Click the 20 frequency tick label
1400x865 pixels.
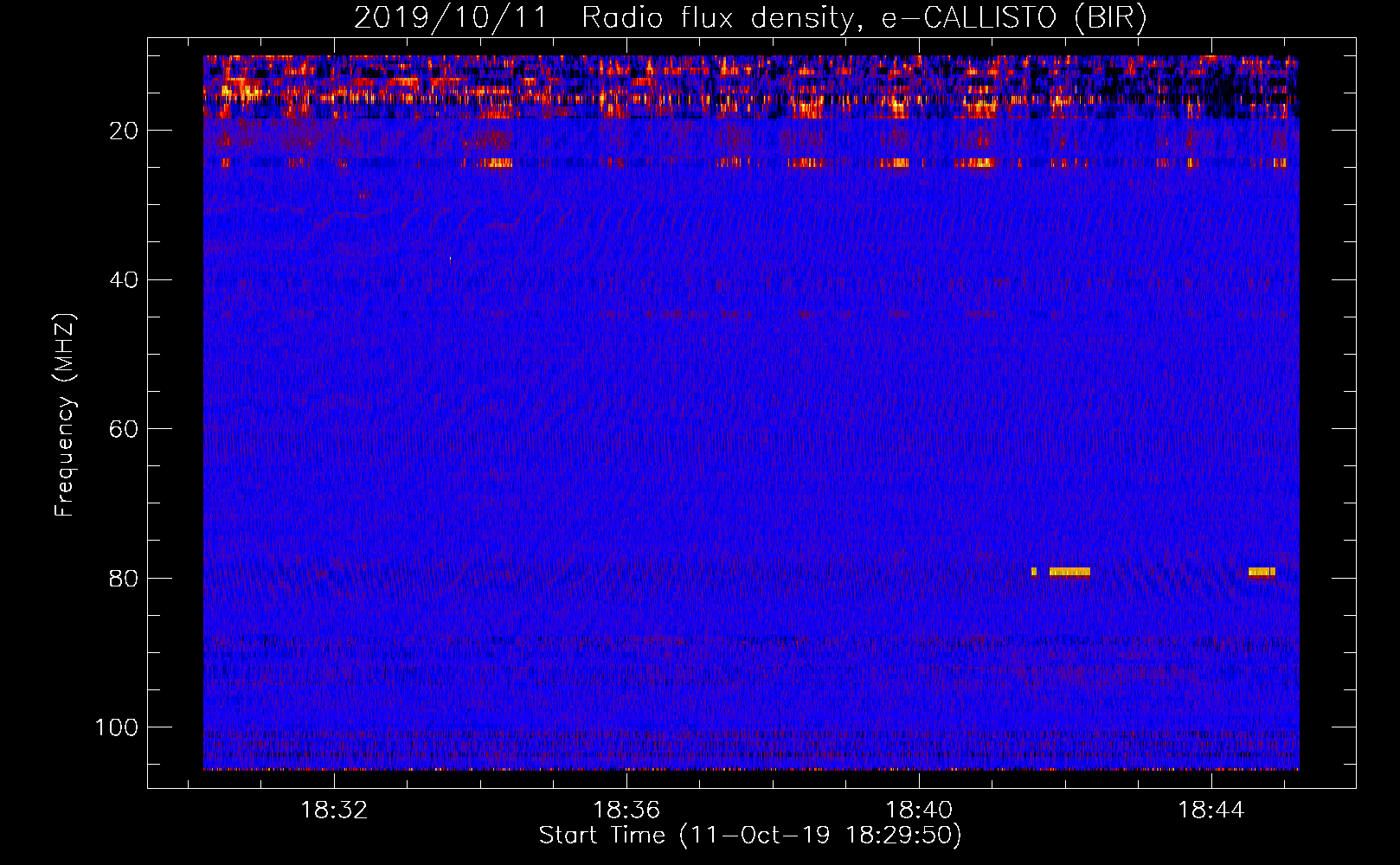(x=125, y=131)
